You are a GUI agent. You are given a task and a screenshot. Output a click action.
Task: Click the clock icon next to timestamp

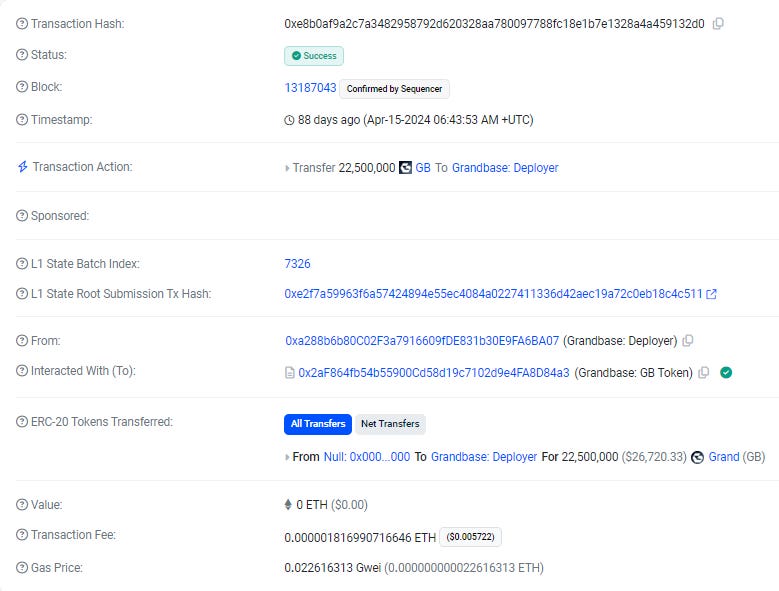[289, 120]
